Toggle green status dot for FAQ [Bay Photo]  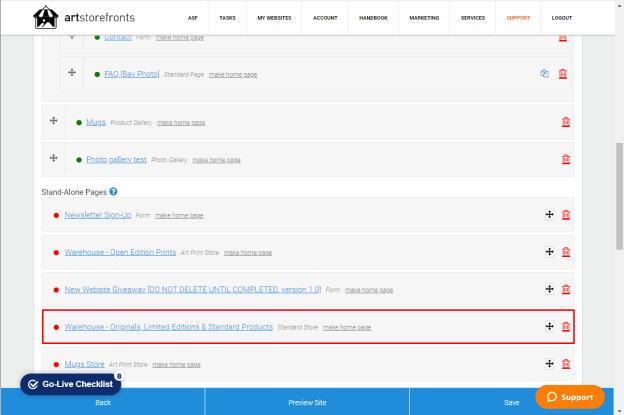coord(97,74)
